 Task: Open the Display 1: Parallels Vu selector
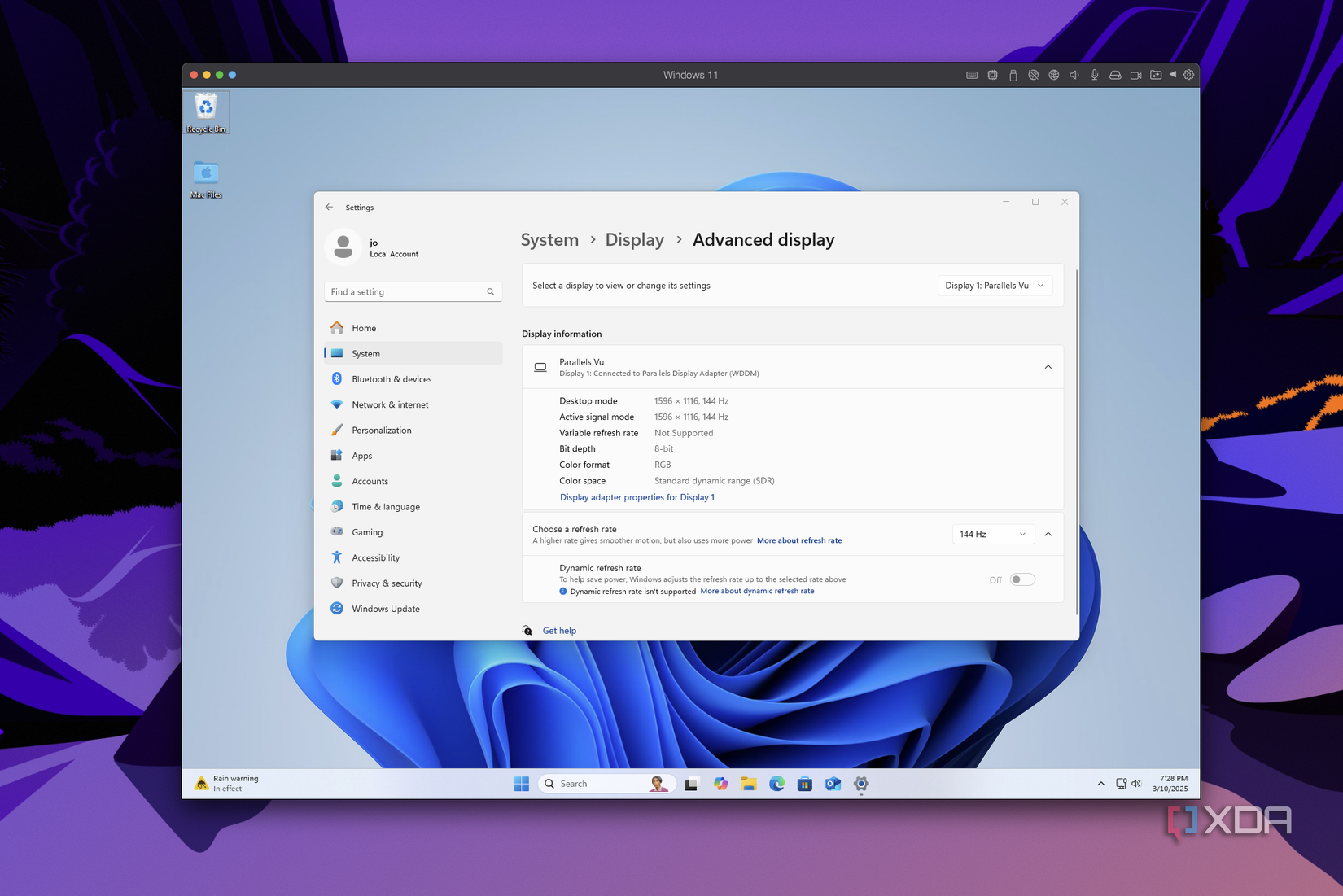[x=994, y=285]
